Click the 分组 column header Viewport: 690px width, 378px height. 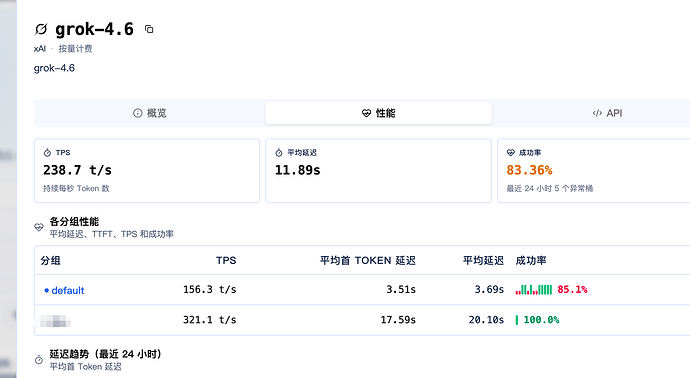(50, 261)
